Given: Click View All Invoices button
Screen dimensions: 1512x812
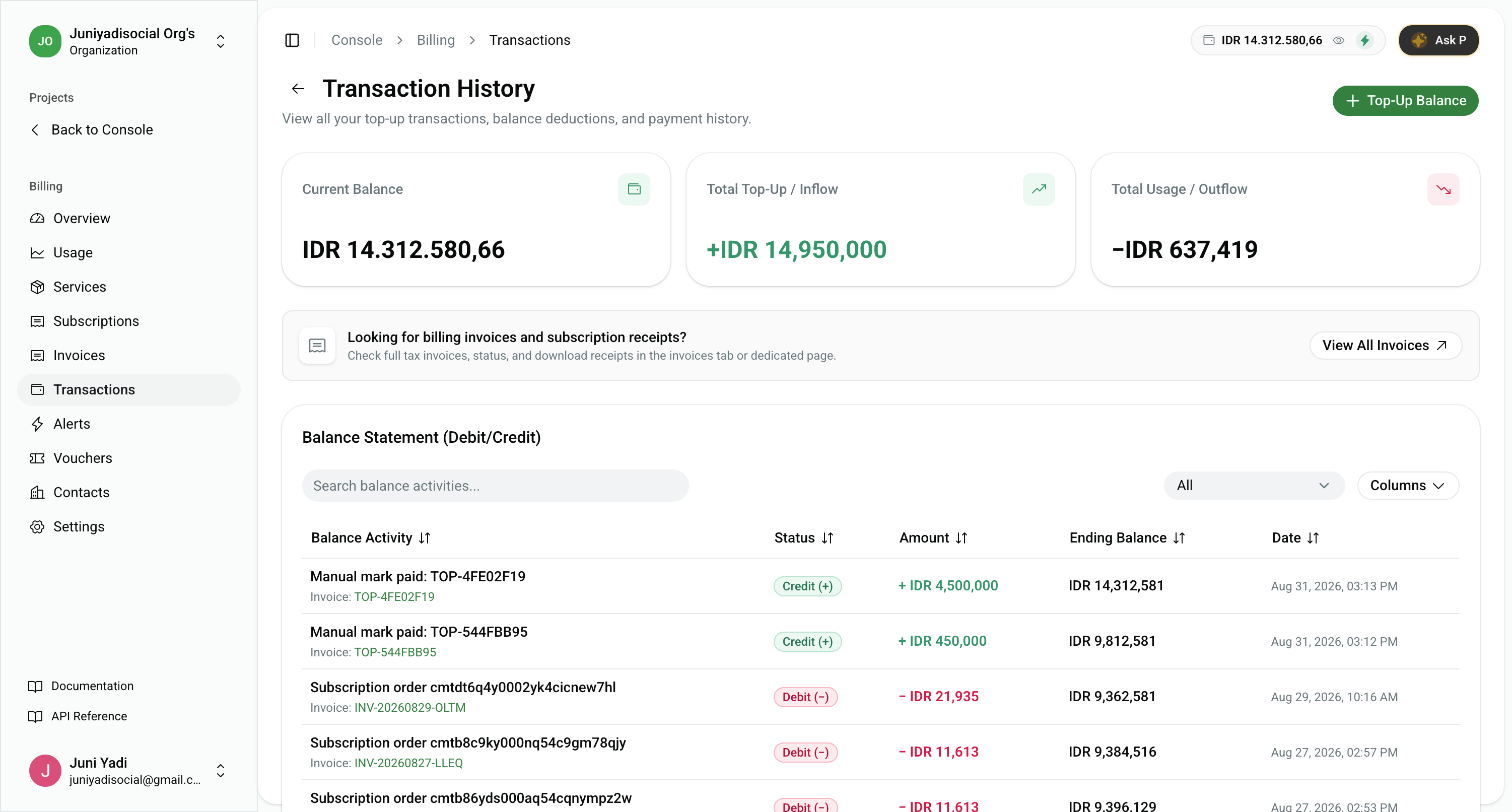Looking at the screenshot, I should tap(1385, 345).
